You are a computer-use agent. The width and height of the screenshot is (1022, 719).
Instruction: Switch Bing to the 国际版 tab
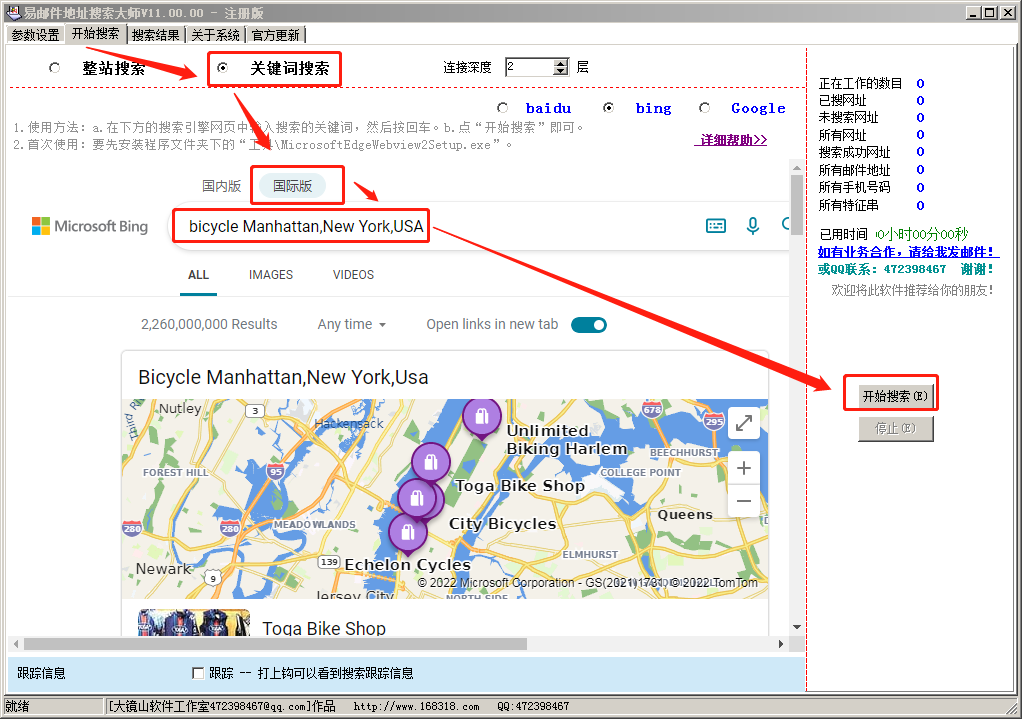click(x=293, y=186)
